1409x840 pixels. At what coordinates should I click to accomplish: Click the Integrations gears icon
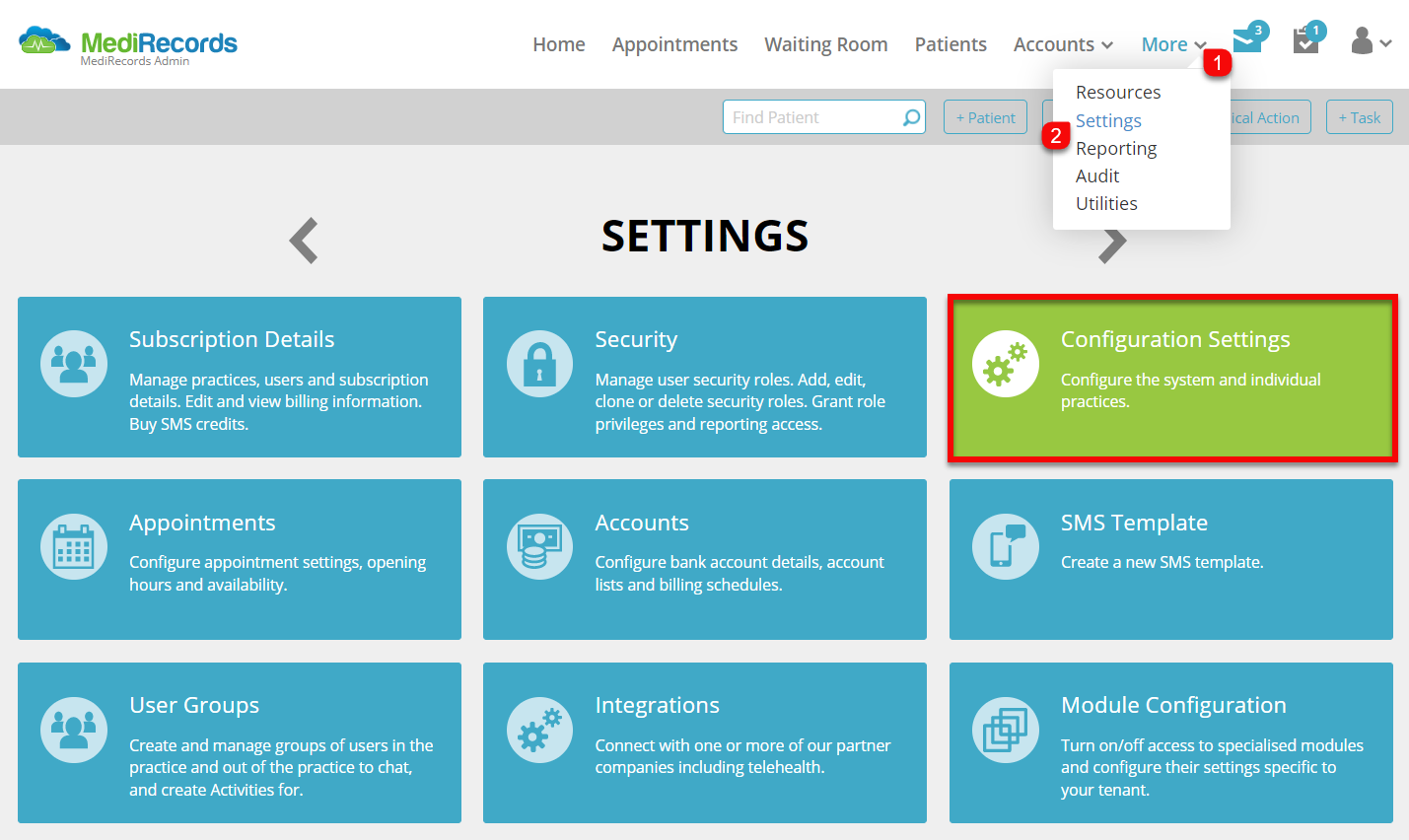pyautogui.click(x=539, y=730)
